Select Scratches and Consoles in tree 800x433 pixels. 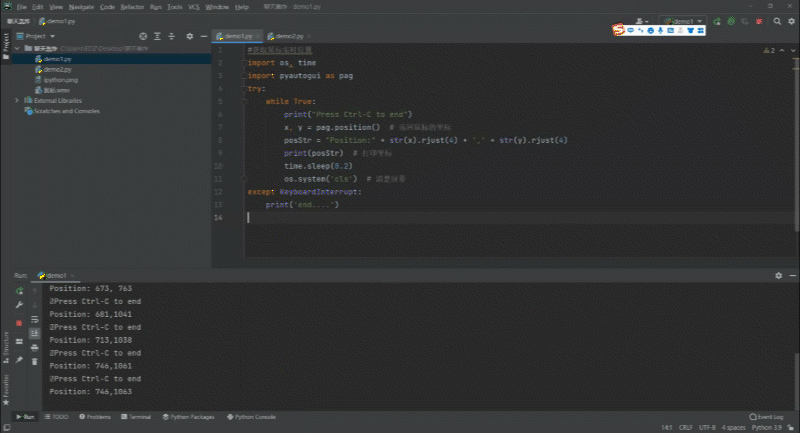pos(62,111)
